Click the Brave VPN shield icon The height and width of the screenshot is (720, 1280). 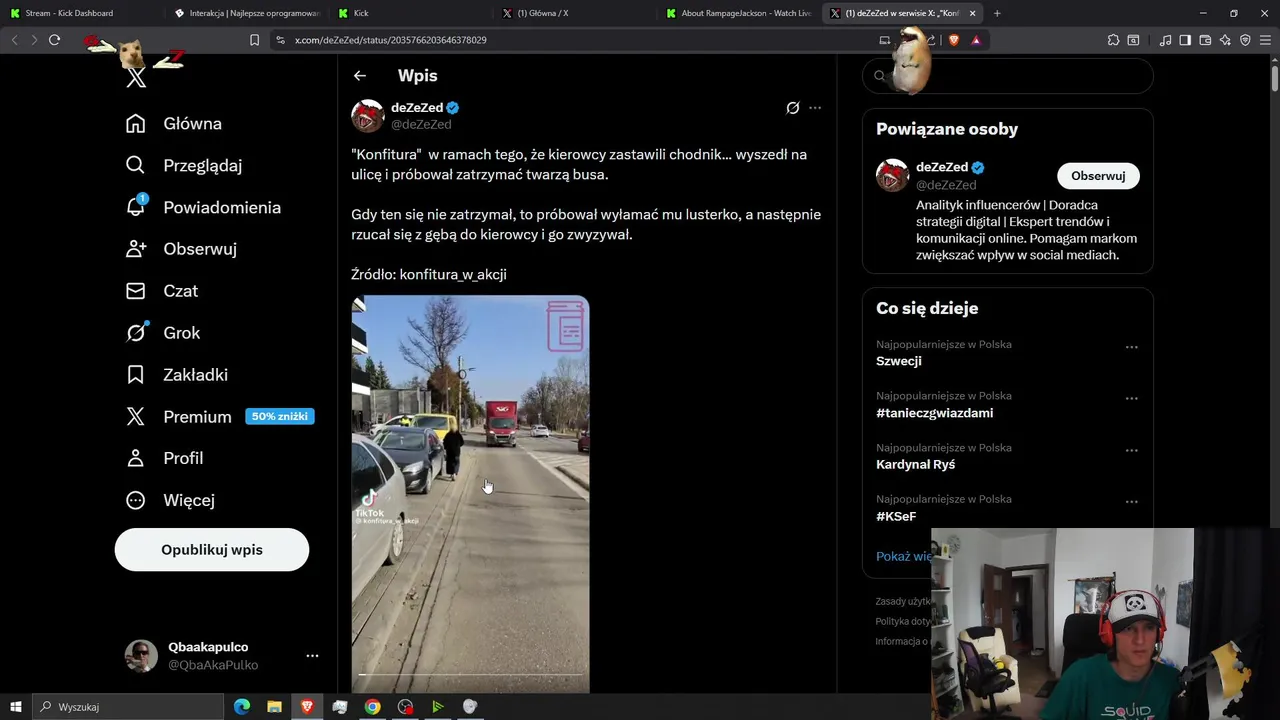tap(1245, 40)
